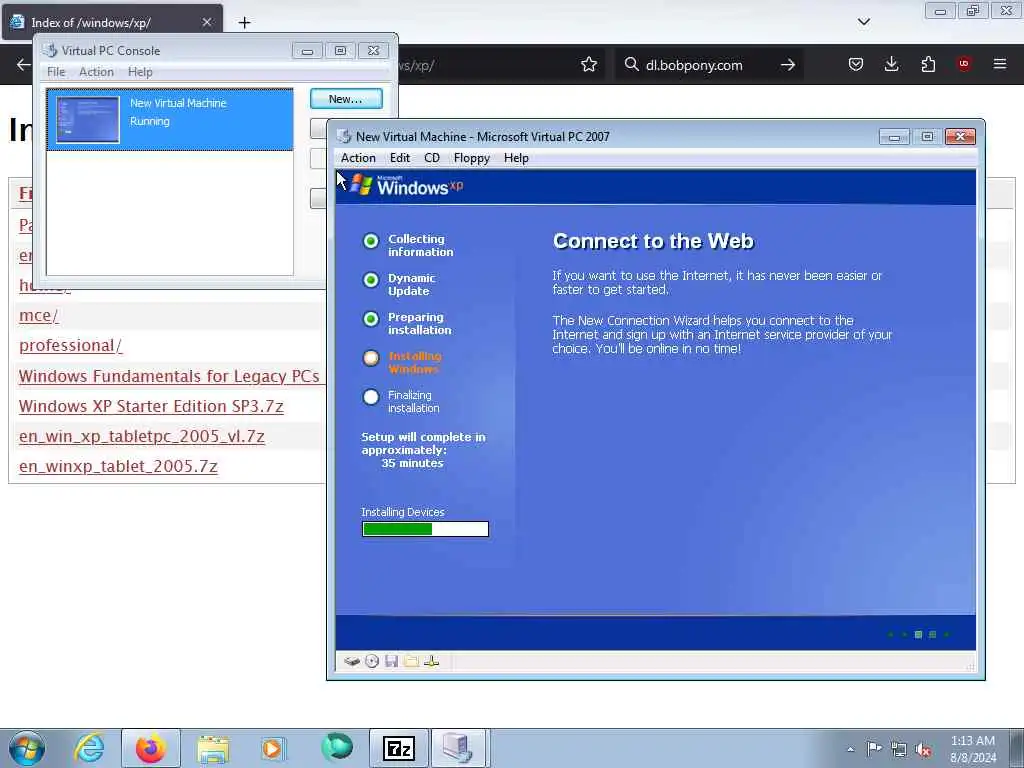Click the network adapter icon in Virtual PC status bar

(431, 662)
